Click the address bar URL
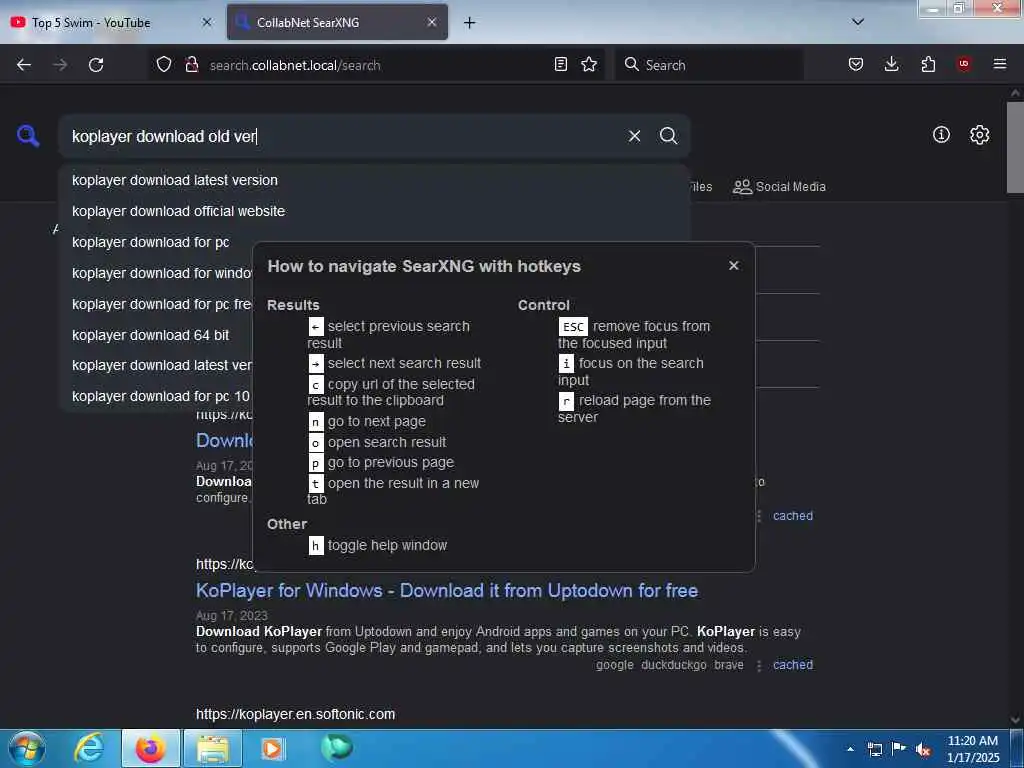 295,65
